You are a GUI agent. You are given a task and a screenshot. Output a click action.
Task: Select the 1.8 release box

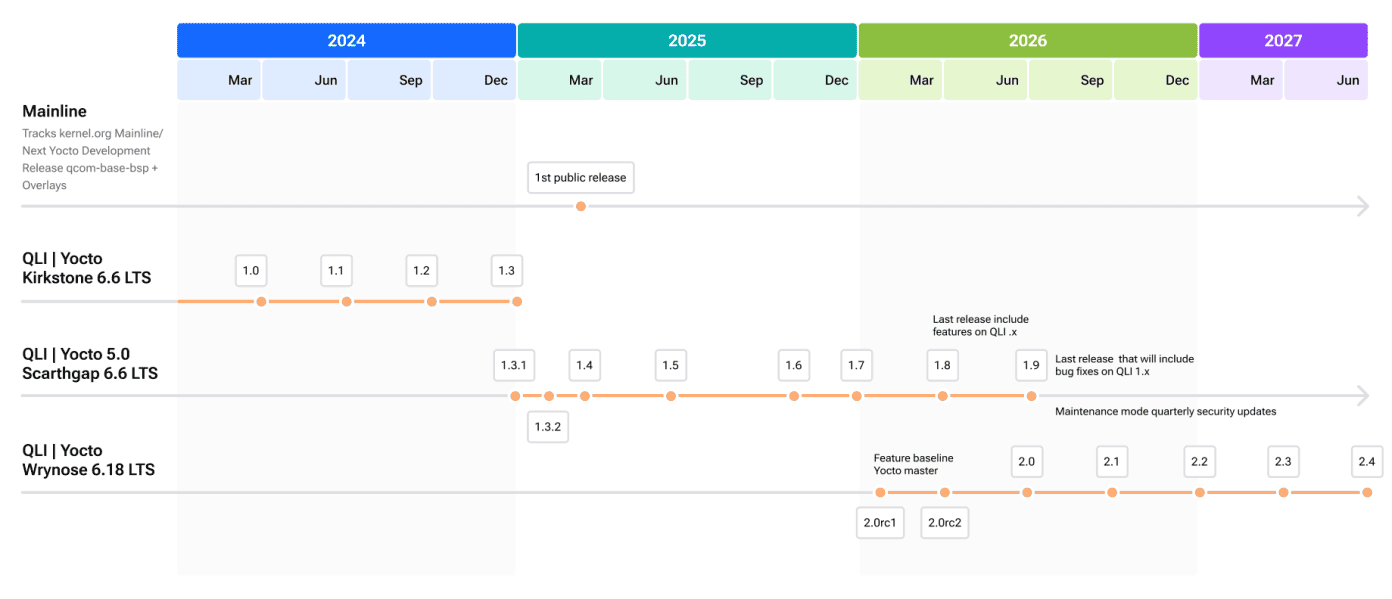pyautogui.click(x=942, y=365)
